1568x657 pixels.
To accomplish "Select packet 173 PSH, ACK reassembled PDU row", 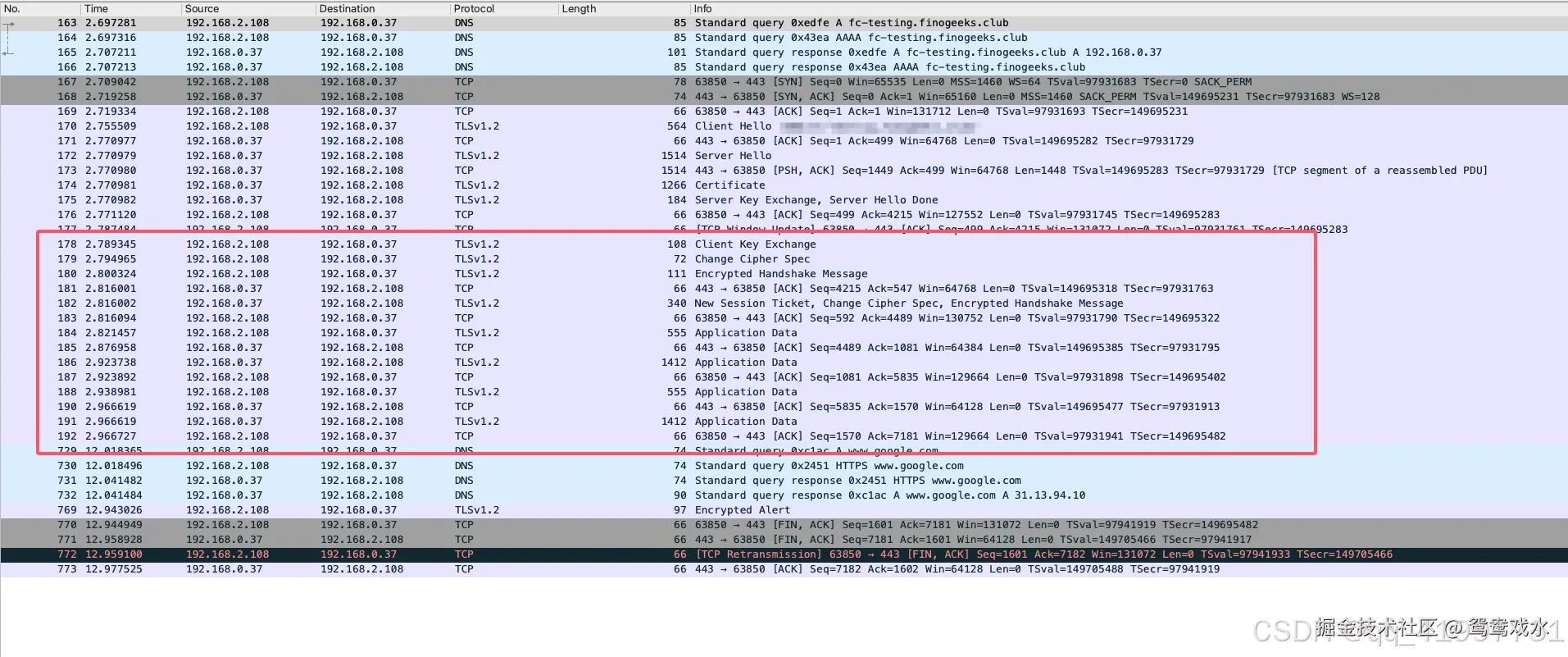I will [784, 171].
